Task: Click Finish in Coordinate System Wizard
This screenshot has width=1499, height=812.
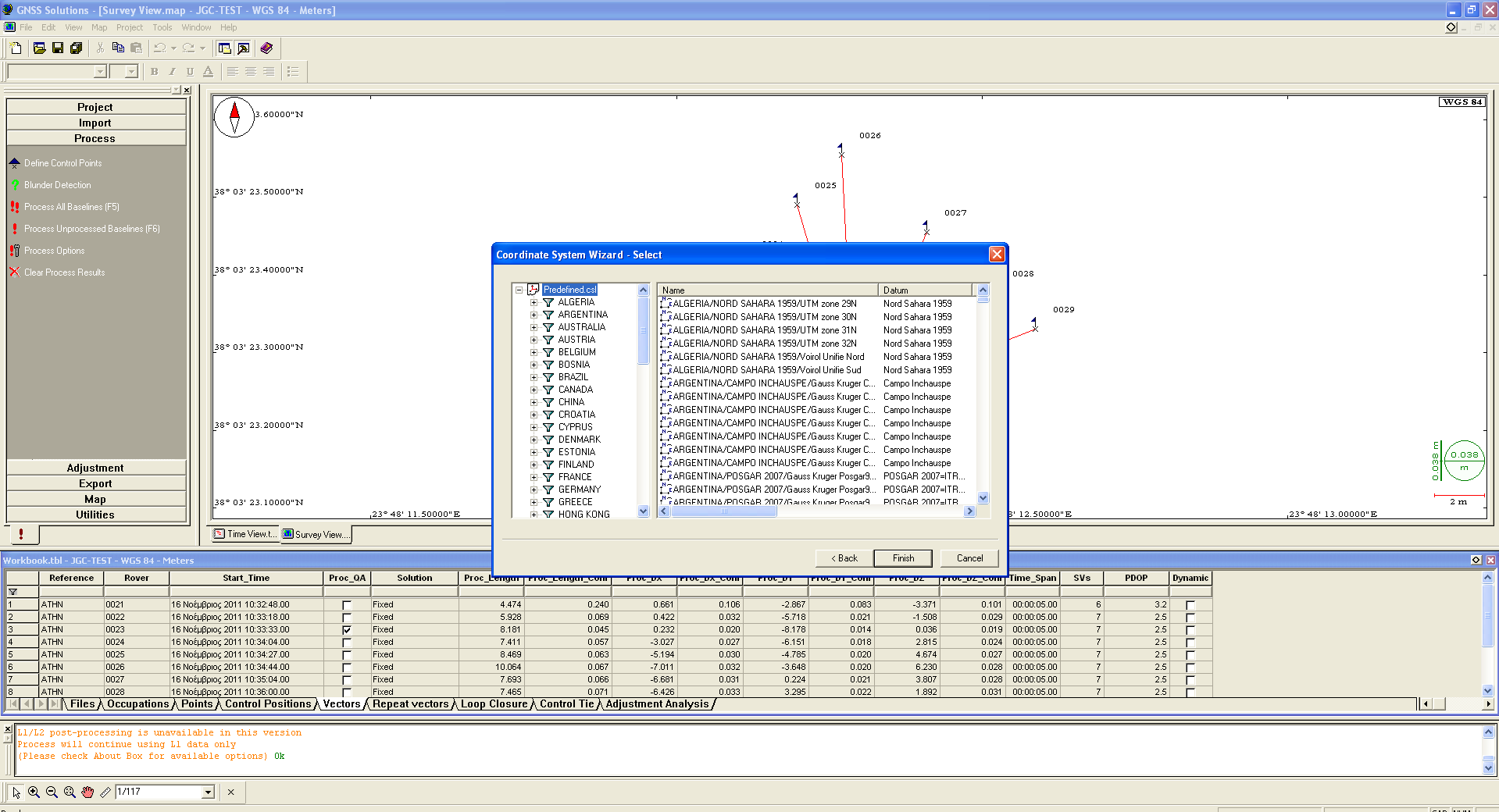Action: click(903, 558)
